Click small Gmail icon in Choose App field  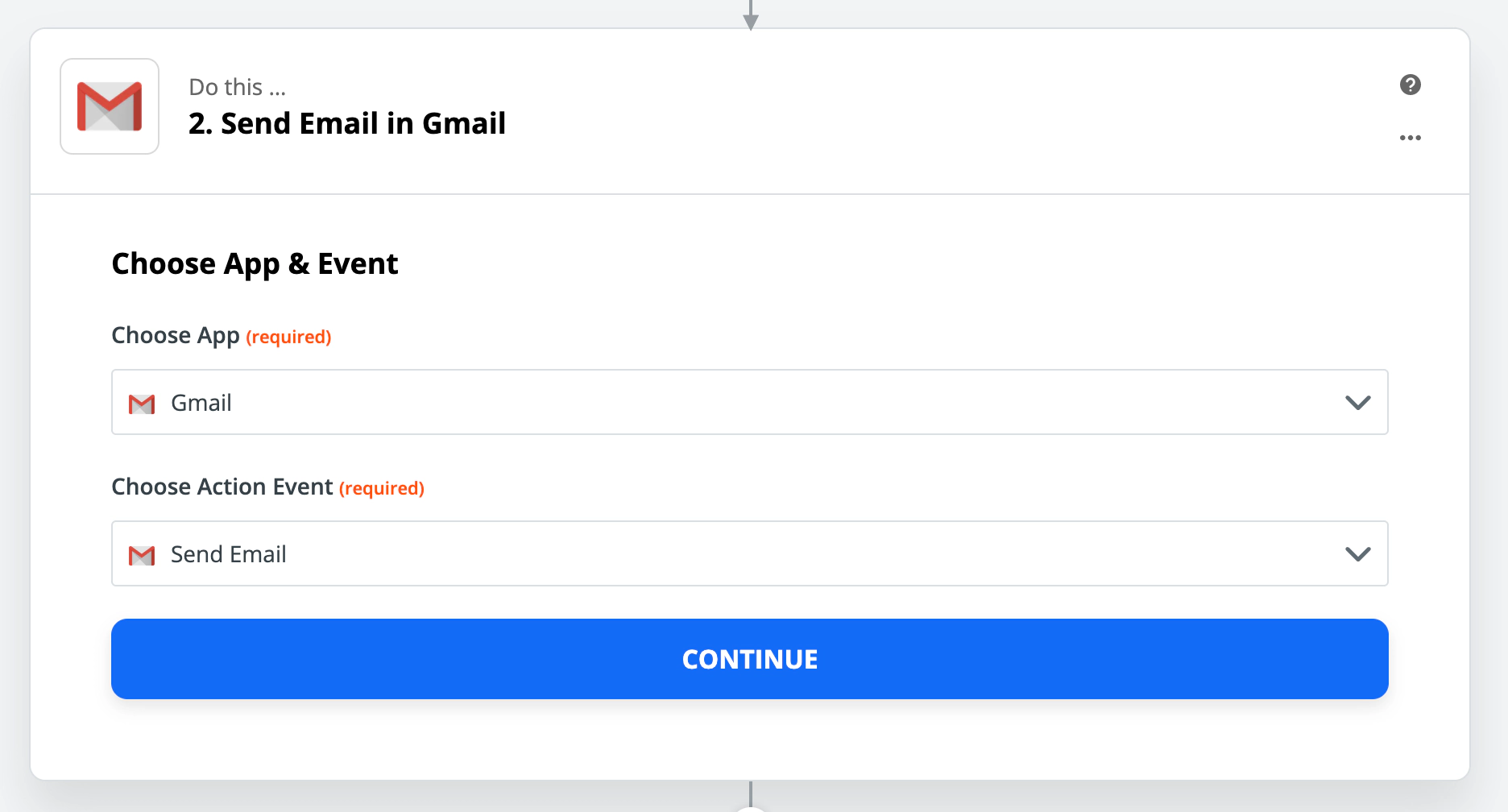tap(142, 404)
